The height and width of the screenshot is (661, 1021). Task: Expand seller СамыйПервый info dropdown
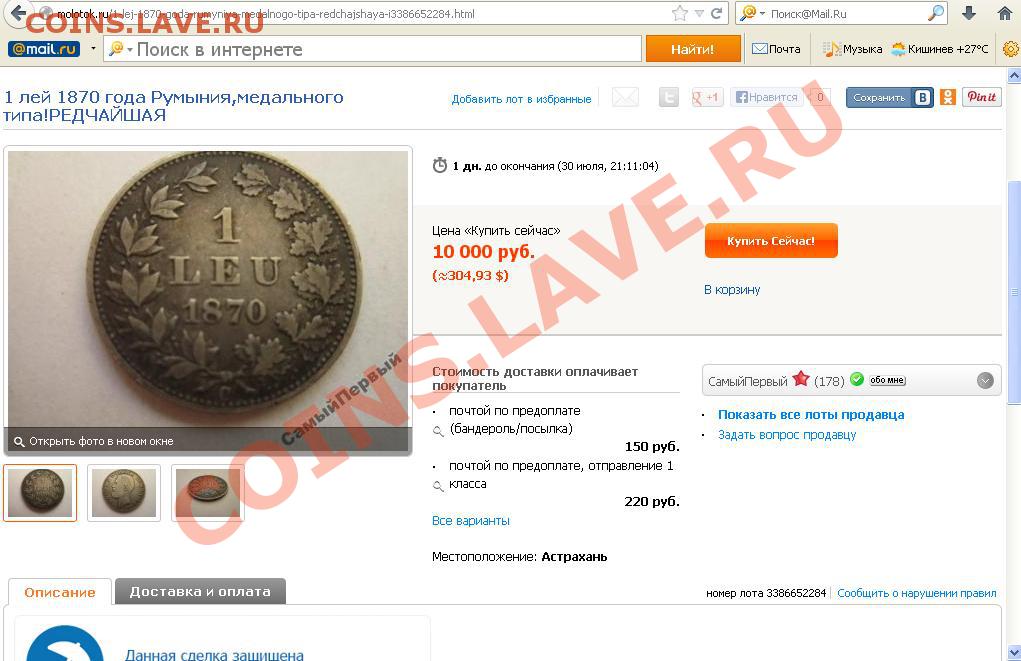[985, 380]
